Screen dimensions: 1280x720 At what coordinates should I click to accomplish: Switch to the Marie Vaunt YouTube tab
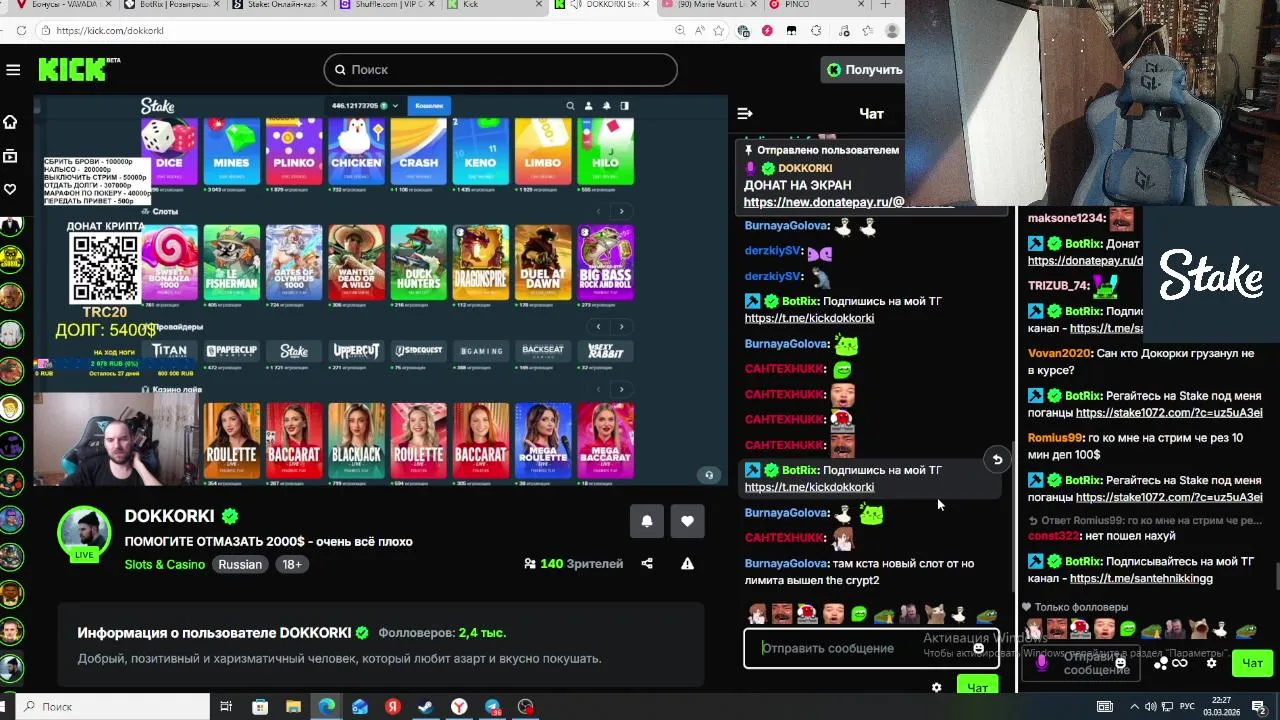click(712, 5)
